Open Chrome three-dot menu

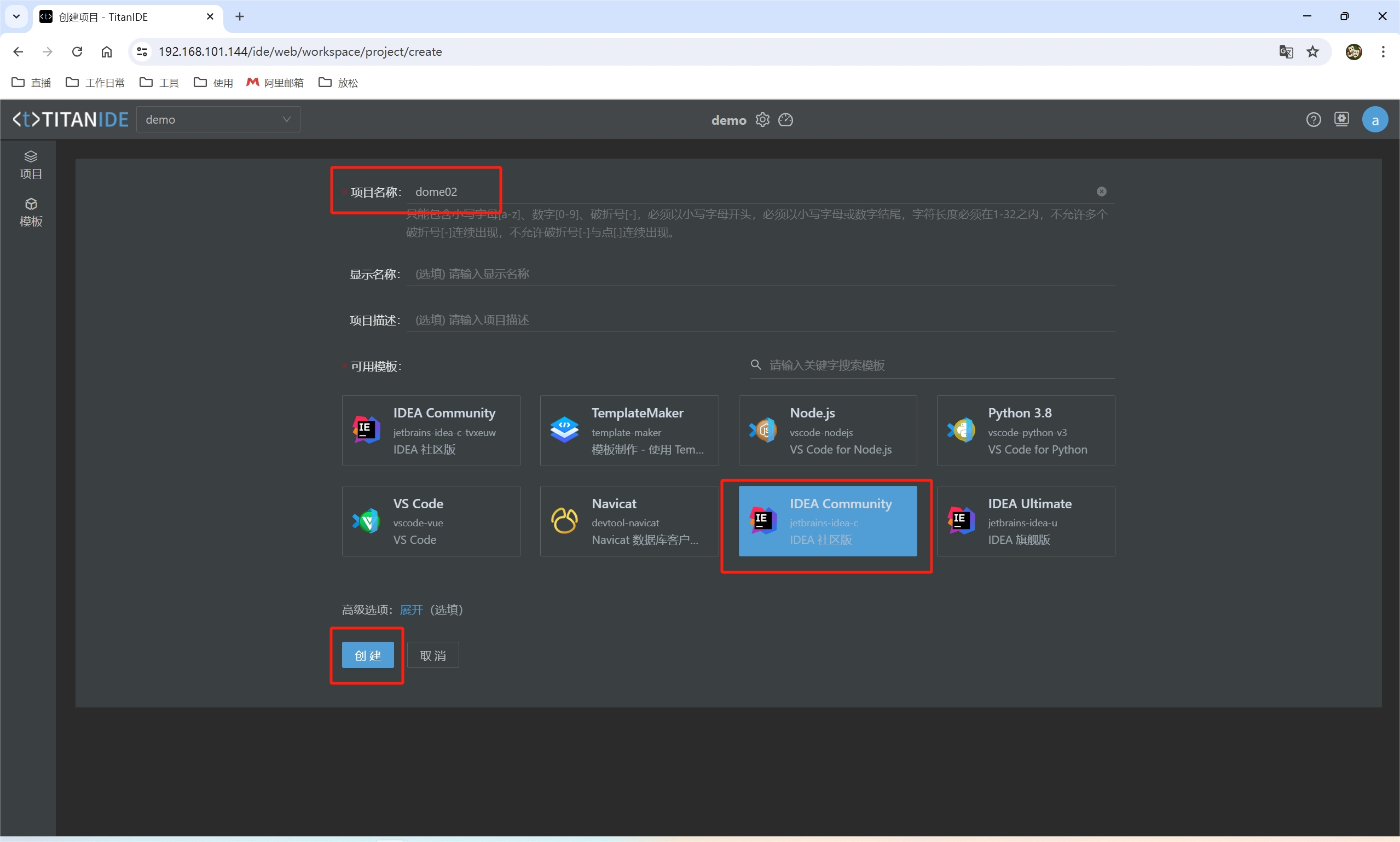pos(1383,51)
